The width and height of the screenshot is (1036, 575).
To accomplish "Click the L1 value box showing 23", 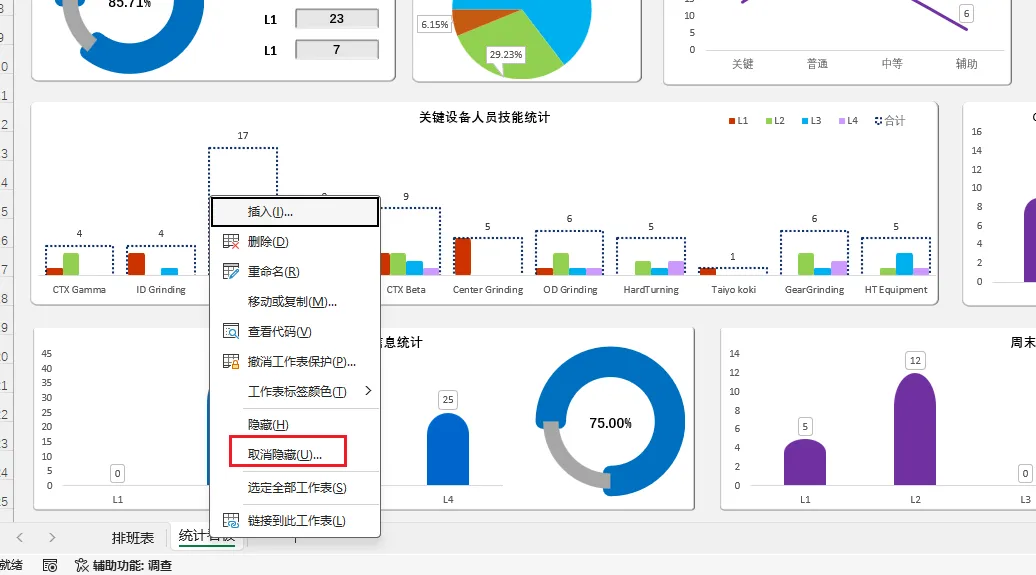I will point(337,19).
